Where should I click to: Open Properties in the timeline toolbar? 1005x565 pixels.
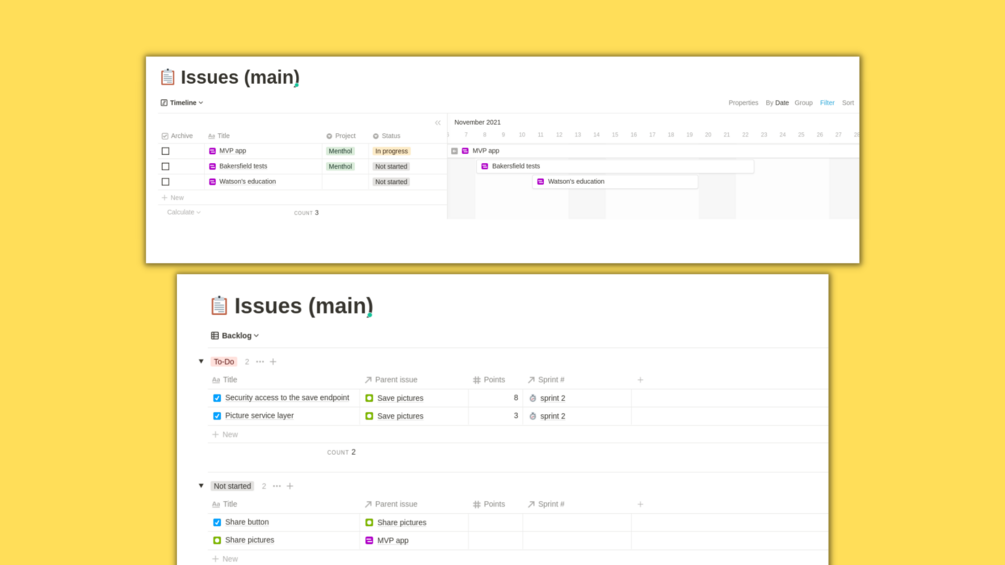click(x=743, y=102)
